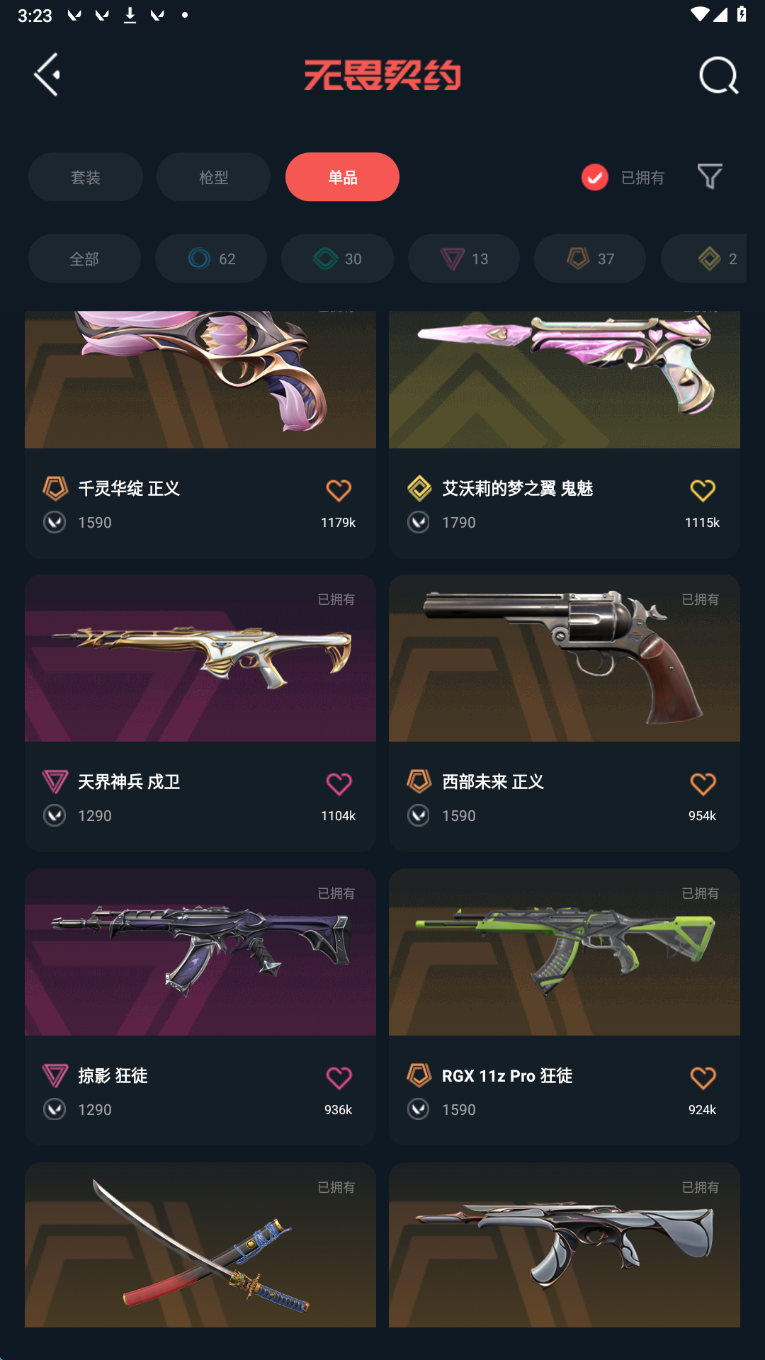Tap heart icon on 西部未来 正义
The image size is (765, 1360).
703,783
